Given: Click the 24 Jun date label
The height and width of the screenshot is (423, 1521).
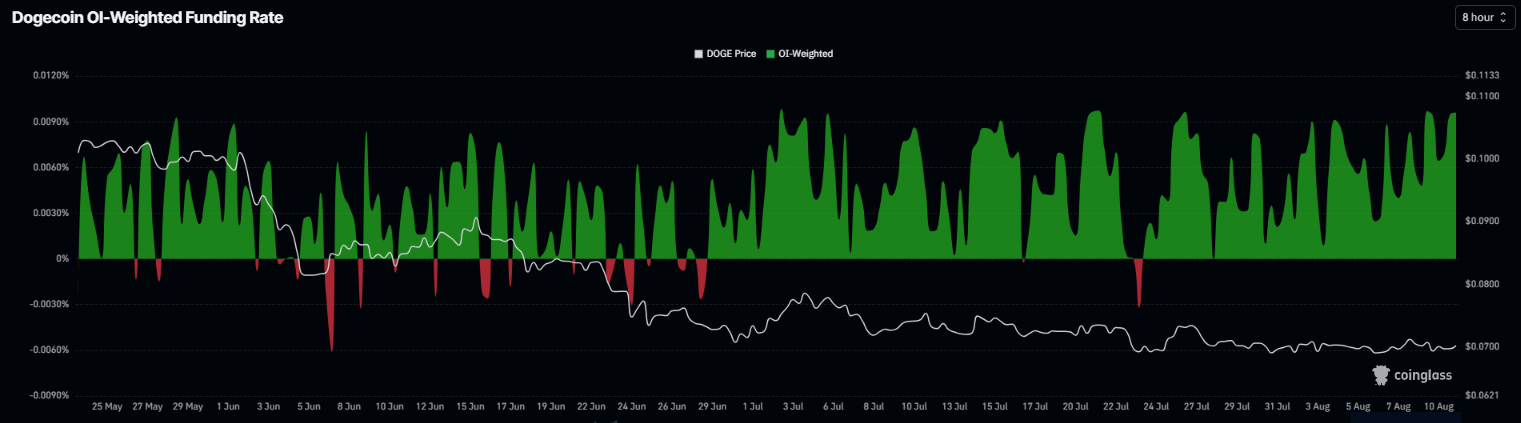Looking at the screenshot, I should [632, 407].
